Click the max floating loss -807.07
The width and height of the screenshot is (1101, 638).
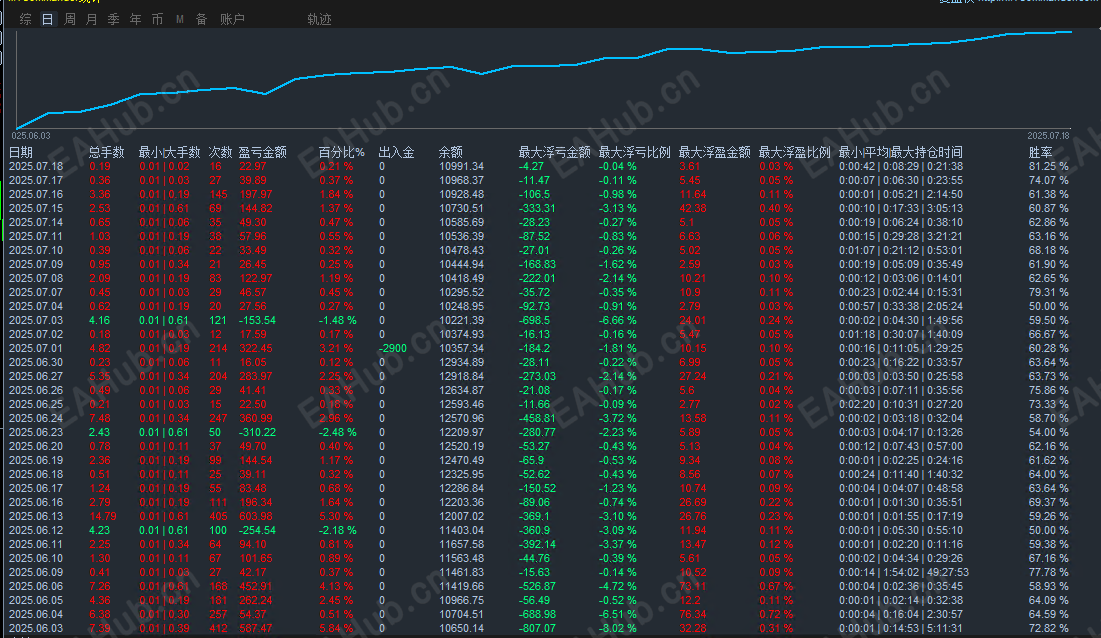(x=537, y=628)
